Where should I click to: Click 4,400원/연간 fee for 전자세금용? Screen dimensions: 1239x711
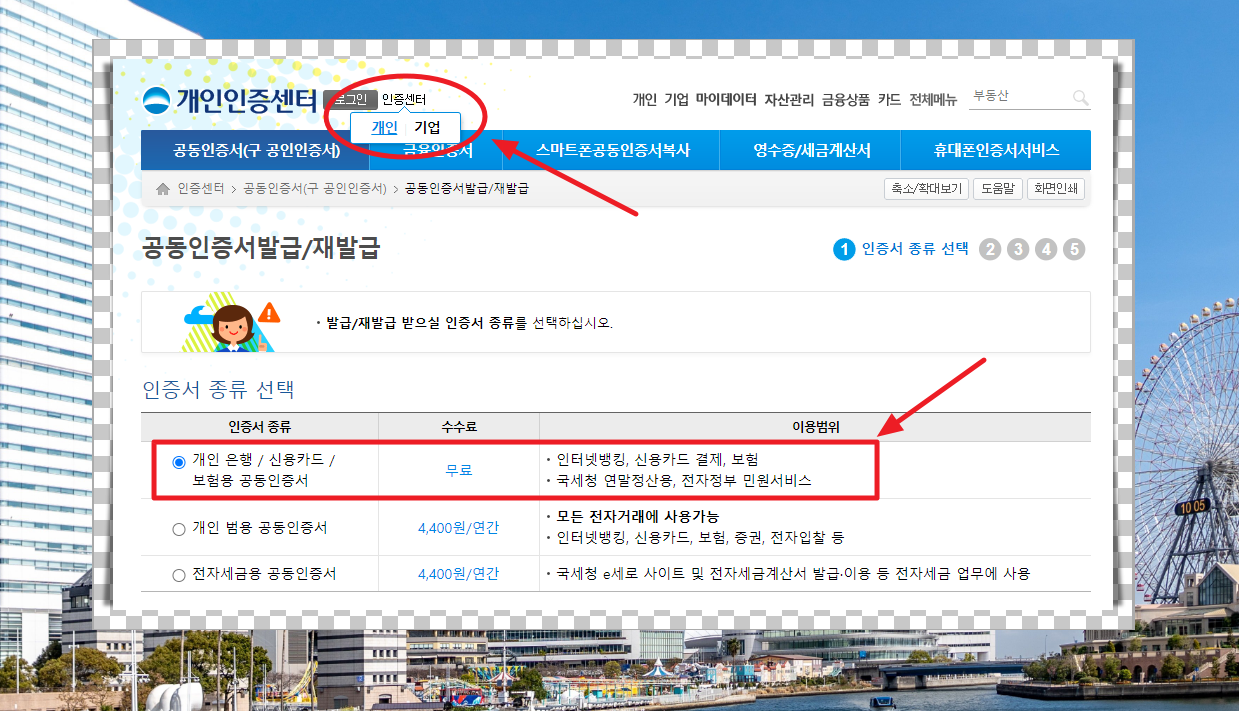(459, 574)
